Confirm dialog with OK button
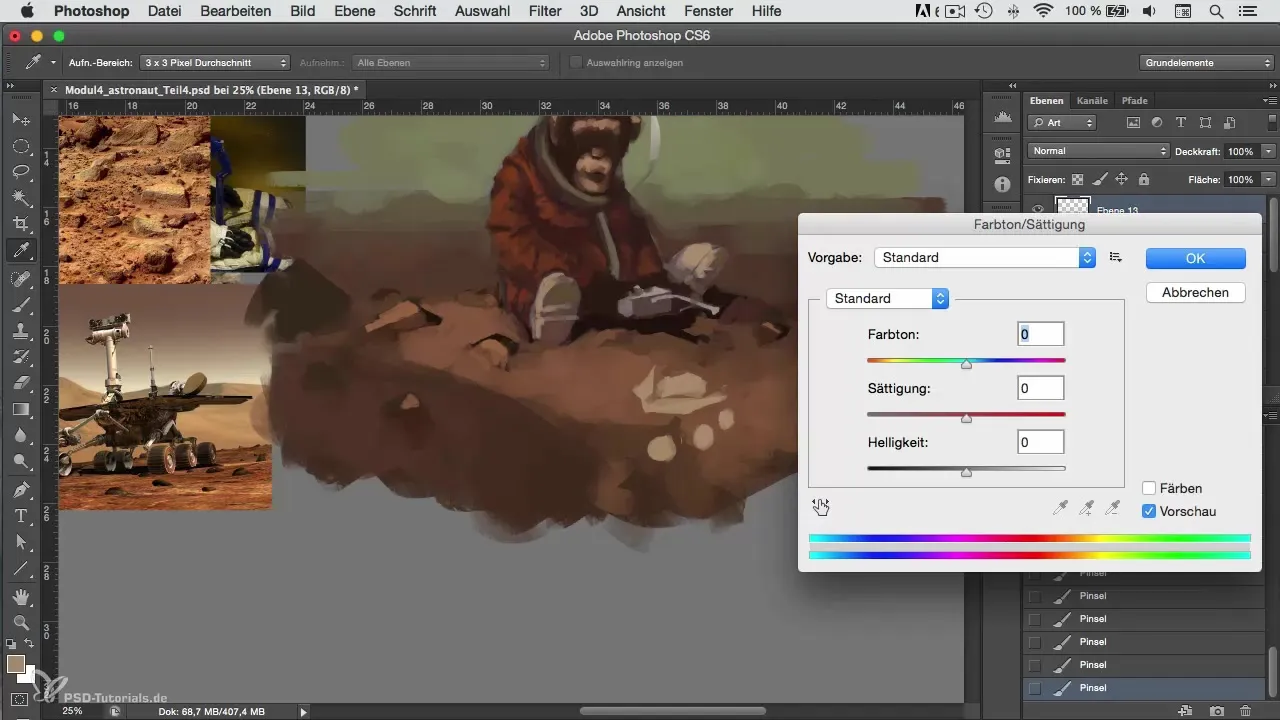Image resolution: width=1280 pixels, height=720 pixels. coord(1195,257)
